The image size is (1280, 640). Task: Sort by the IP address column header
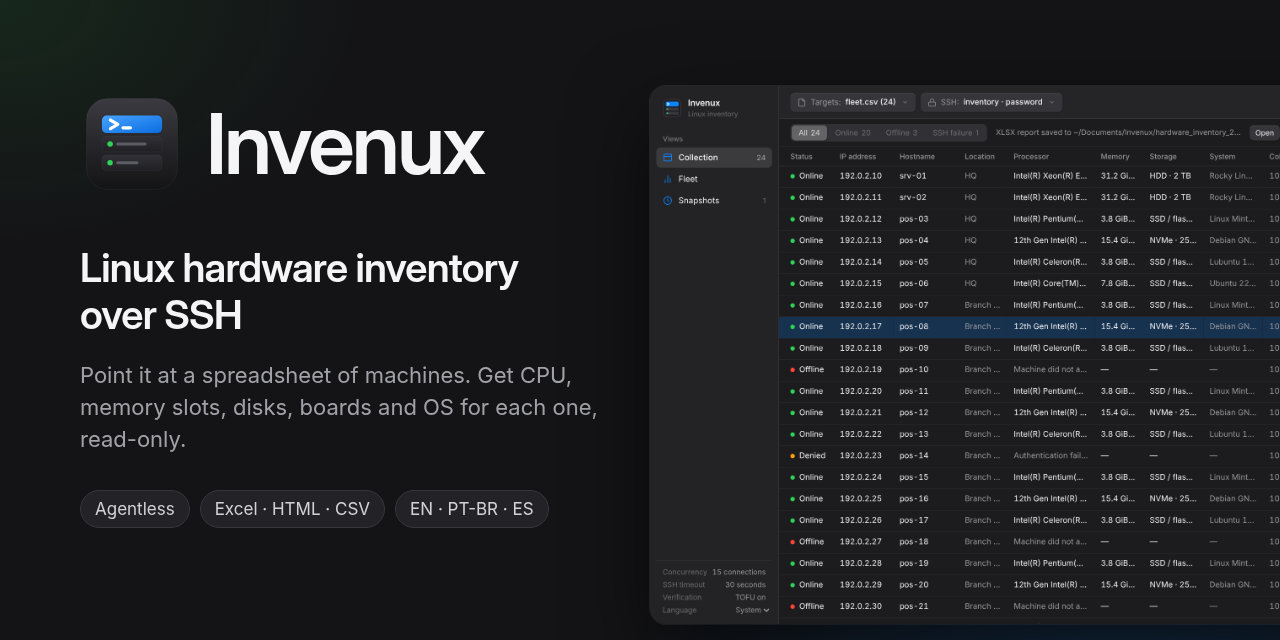857,156
